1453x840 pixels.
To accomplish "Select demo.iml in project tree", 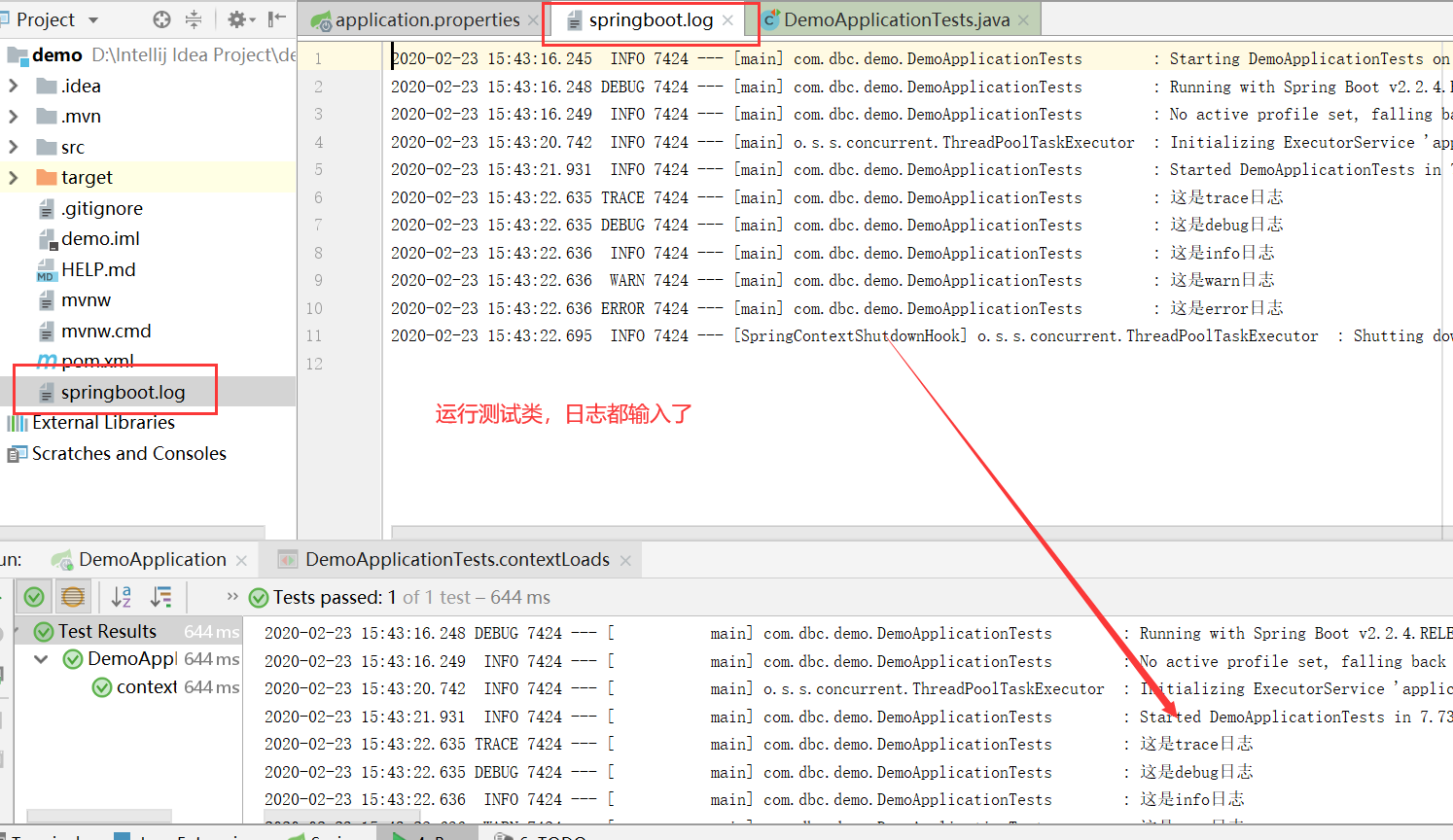I will coord(100,239).
